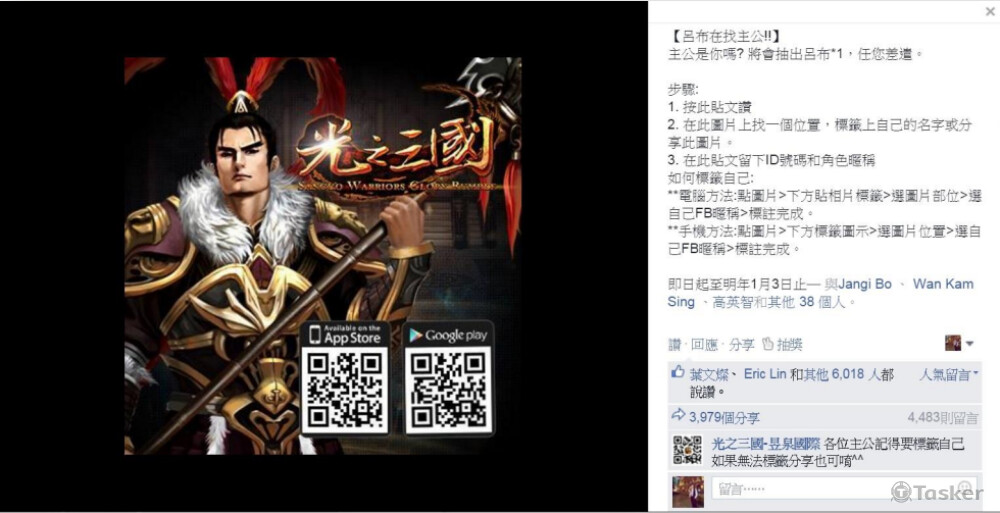Expand the 人氣留言 sort dropdown

(x=948, y=375)
